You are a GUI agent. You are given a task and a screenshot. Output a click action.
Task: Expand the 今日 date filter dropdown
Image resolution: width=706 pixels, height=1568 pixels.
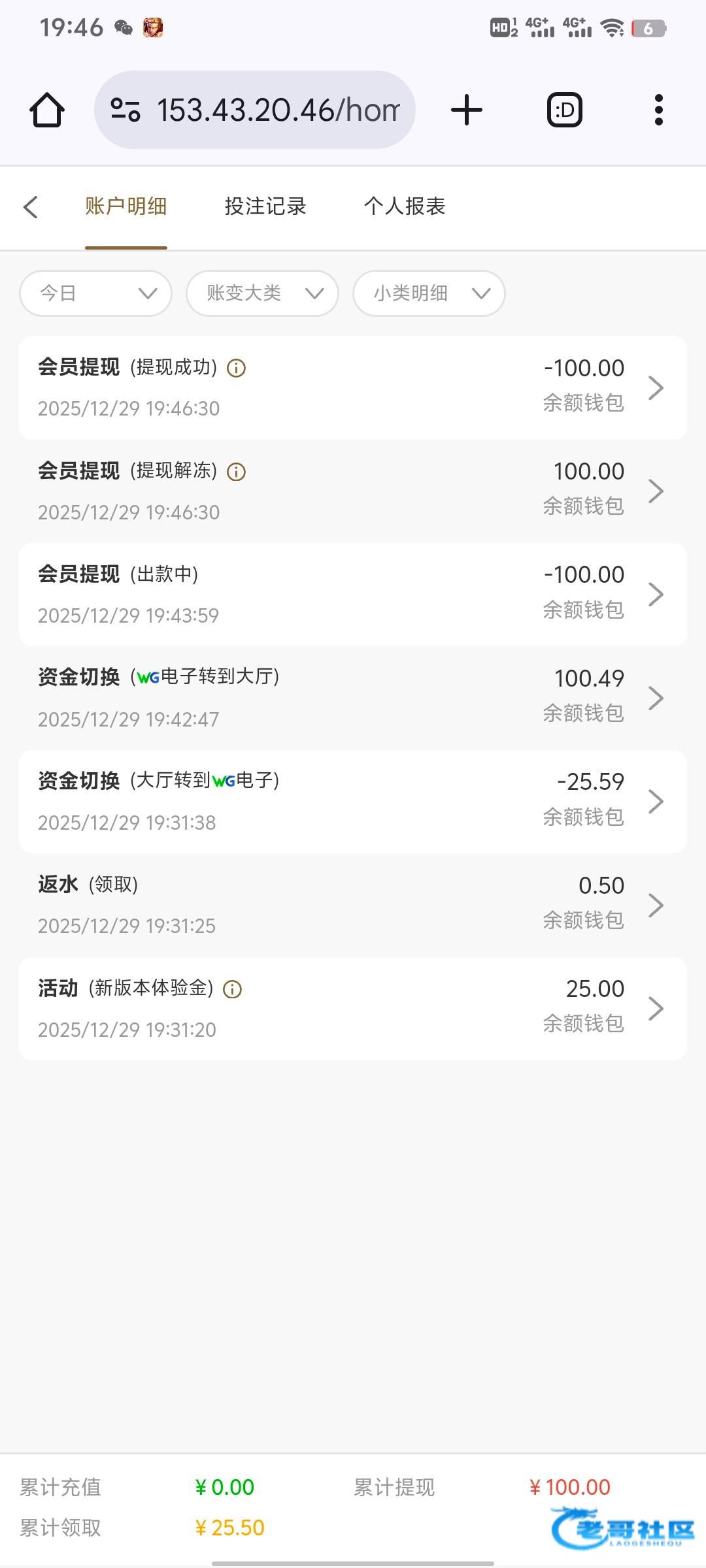[95, 293]
